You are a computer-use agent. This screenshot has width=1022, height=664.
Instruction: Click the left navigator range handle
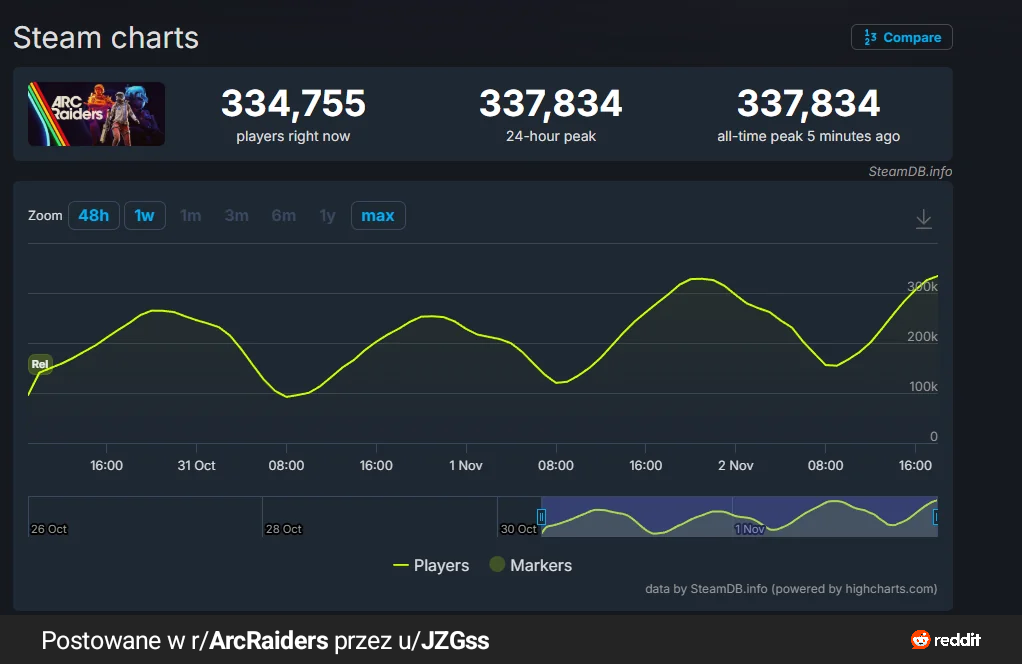tap(541, 517)
